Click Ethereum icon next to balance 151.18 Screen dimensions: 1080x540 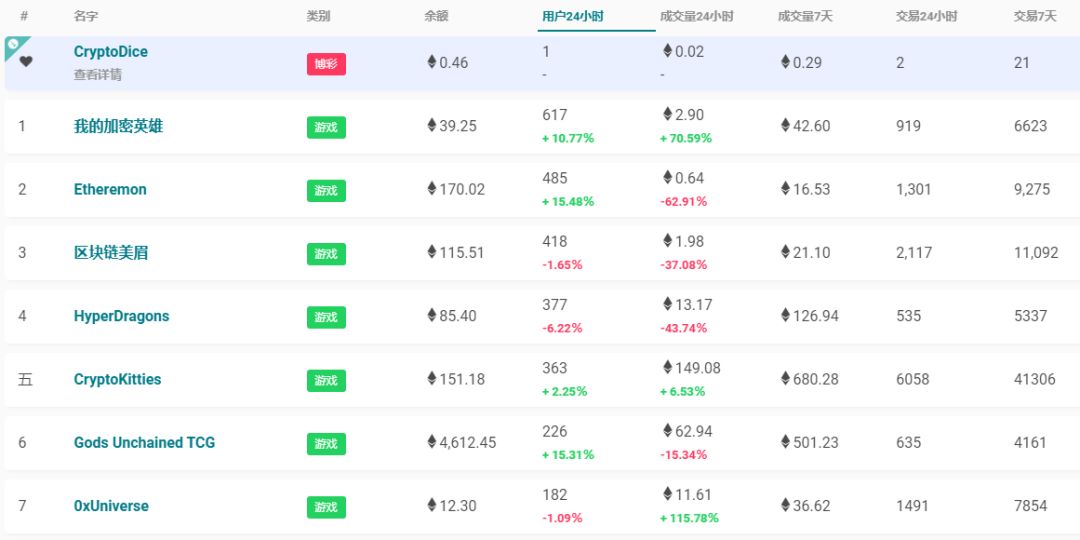pos(432,378)
